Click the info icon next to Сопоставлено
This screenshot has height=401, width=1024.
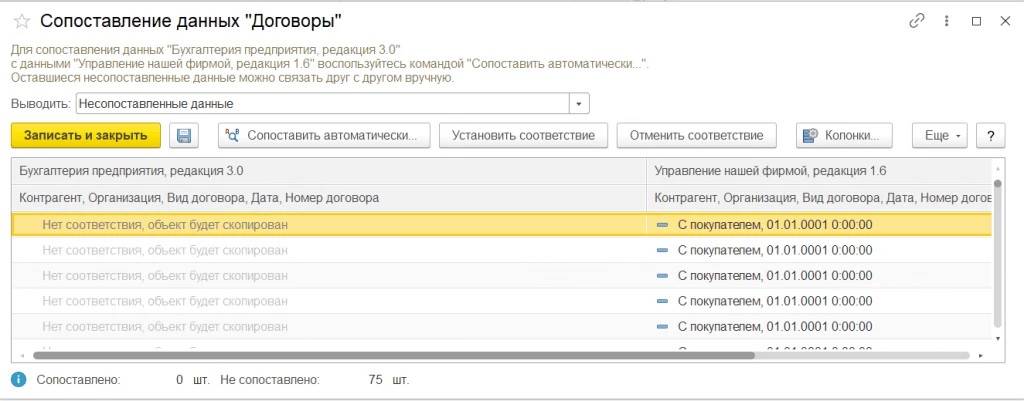click(20, 379)
